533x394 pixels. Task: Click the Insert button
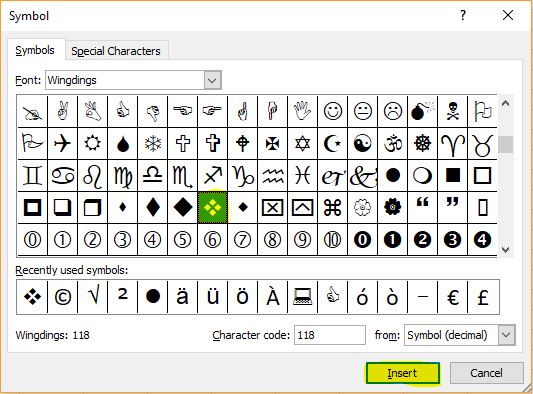tap(402, 373)
